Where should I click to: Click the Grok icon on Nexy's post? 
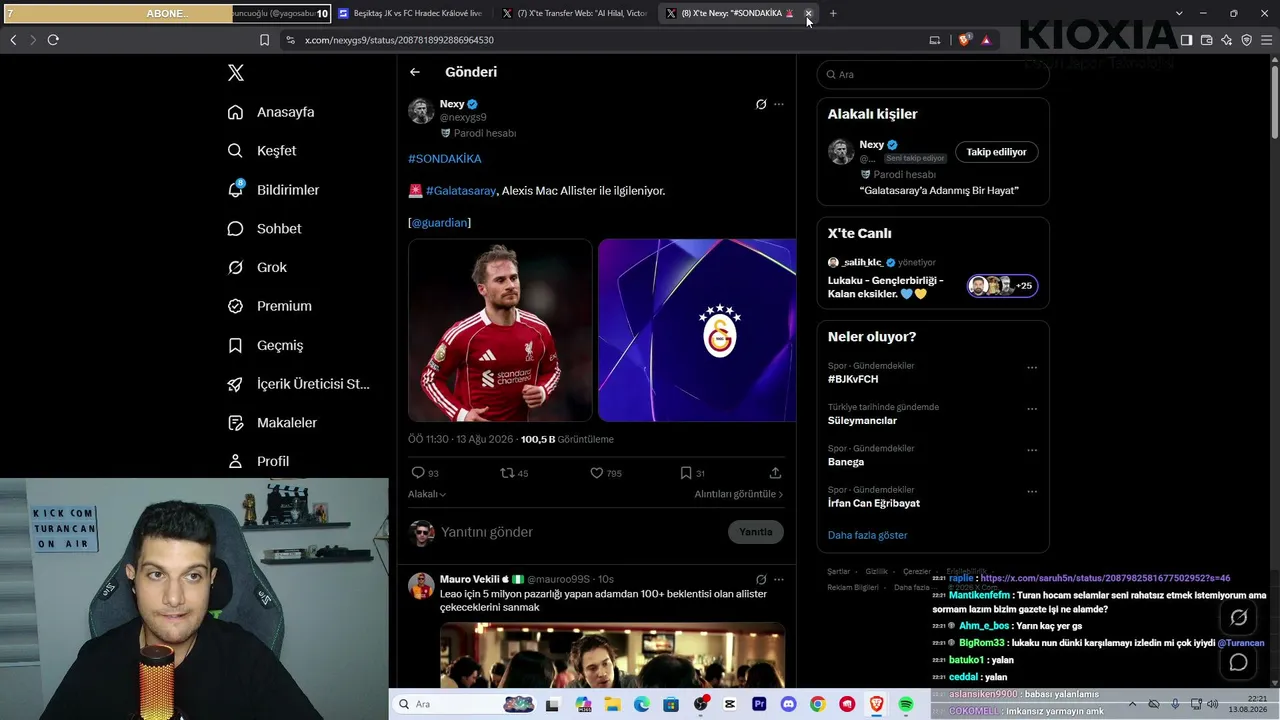click(761, 104)
